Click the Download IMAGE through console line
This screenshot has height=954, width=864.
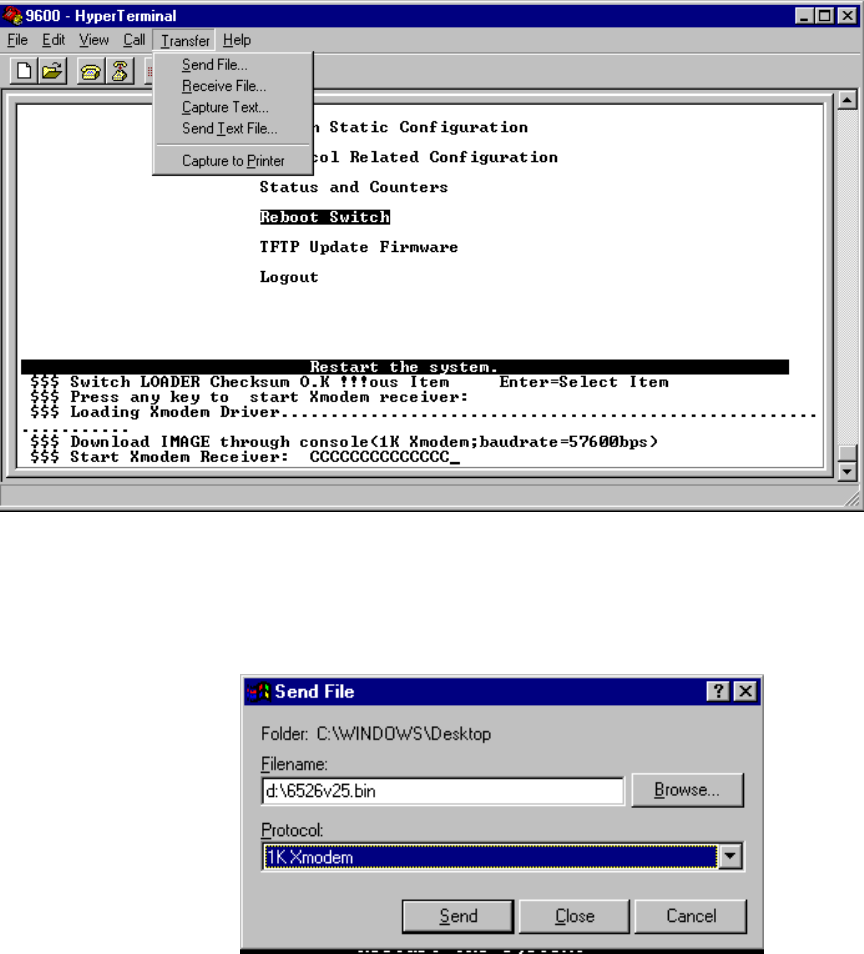[x=344, y=442]
